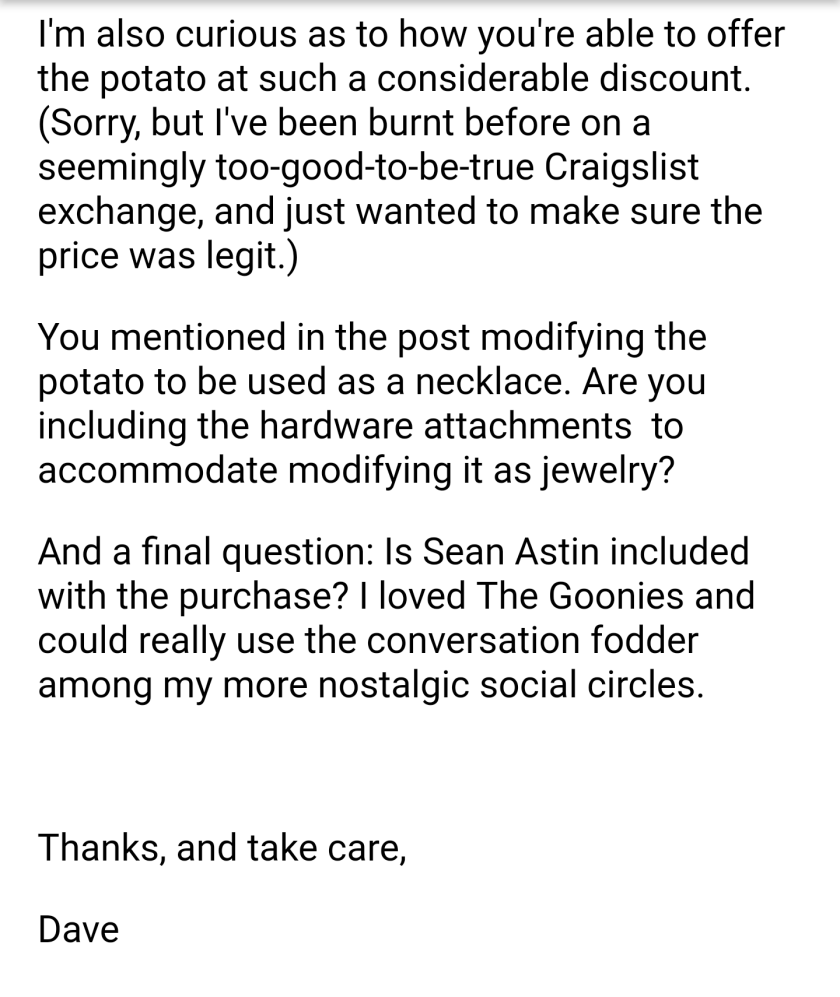Click the word "Craigslist" in the message
This screenshot has width=840, height=997.
(x=622, y=167)
